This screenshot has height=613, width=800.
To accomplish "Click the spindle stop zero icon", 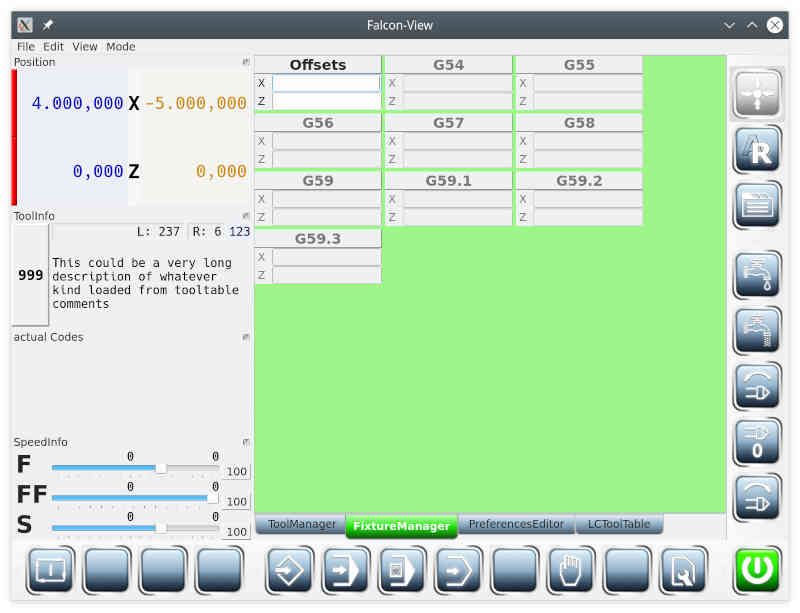I will (x=757, y=442).
